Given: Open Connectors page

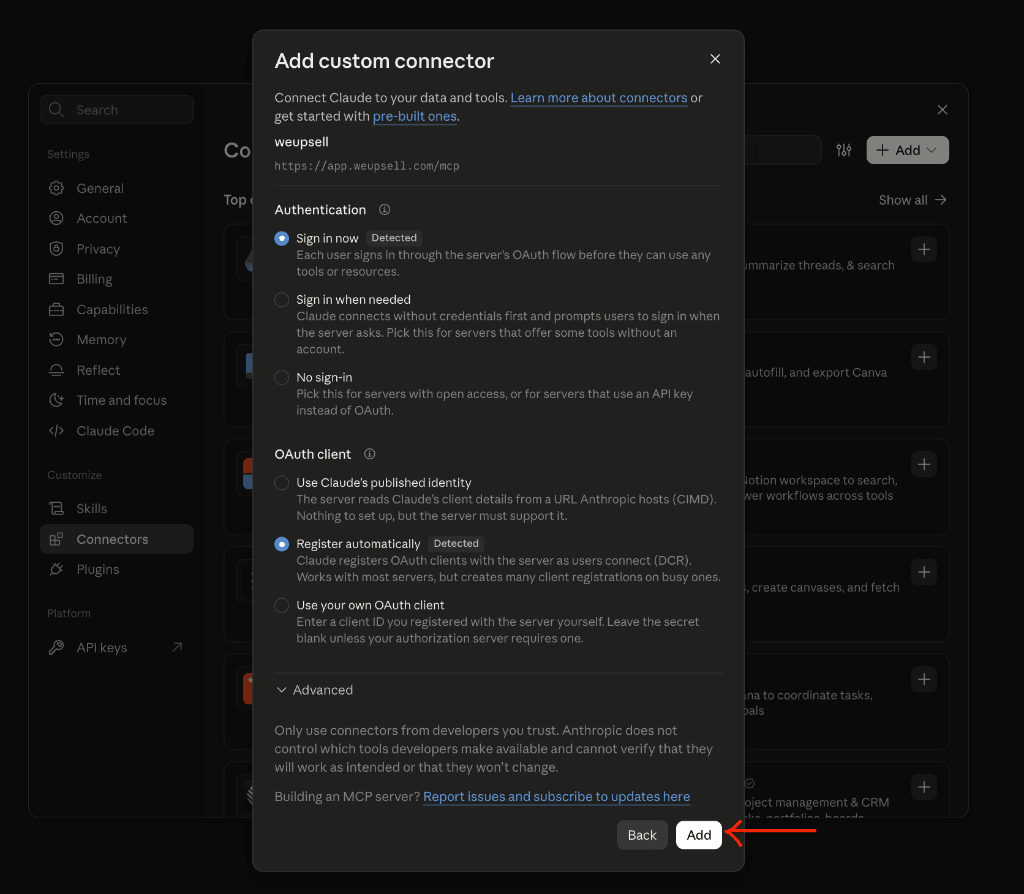Looking at the screenshot, I should tap(117, 539).
